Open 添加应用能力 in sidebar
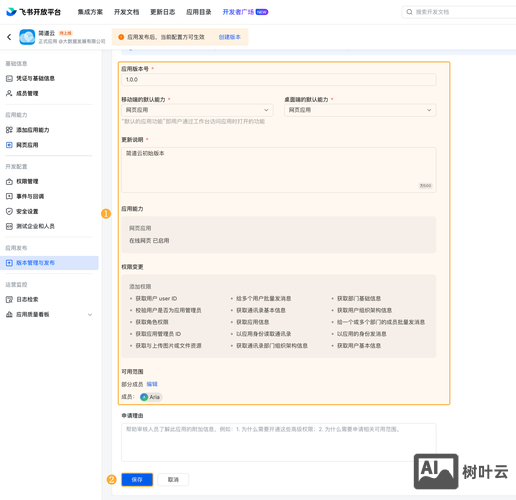Screen dimensions: 516x500 [33, 130]
